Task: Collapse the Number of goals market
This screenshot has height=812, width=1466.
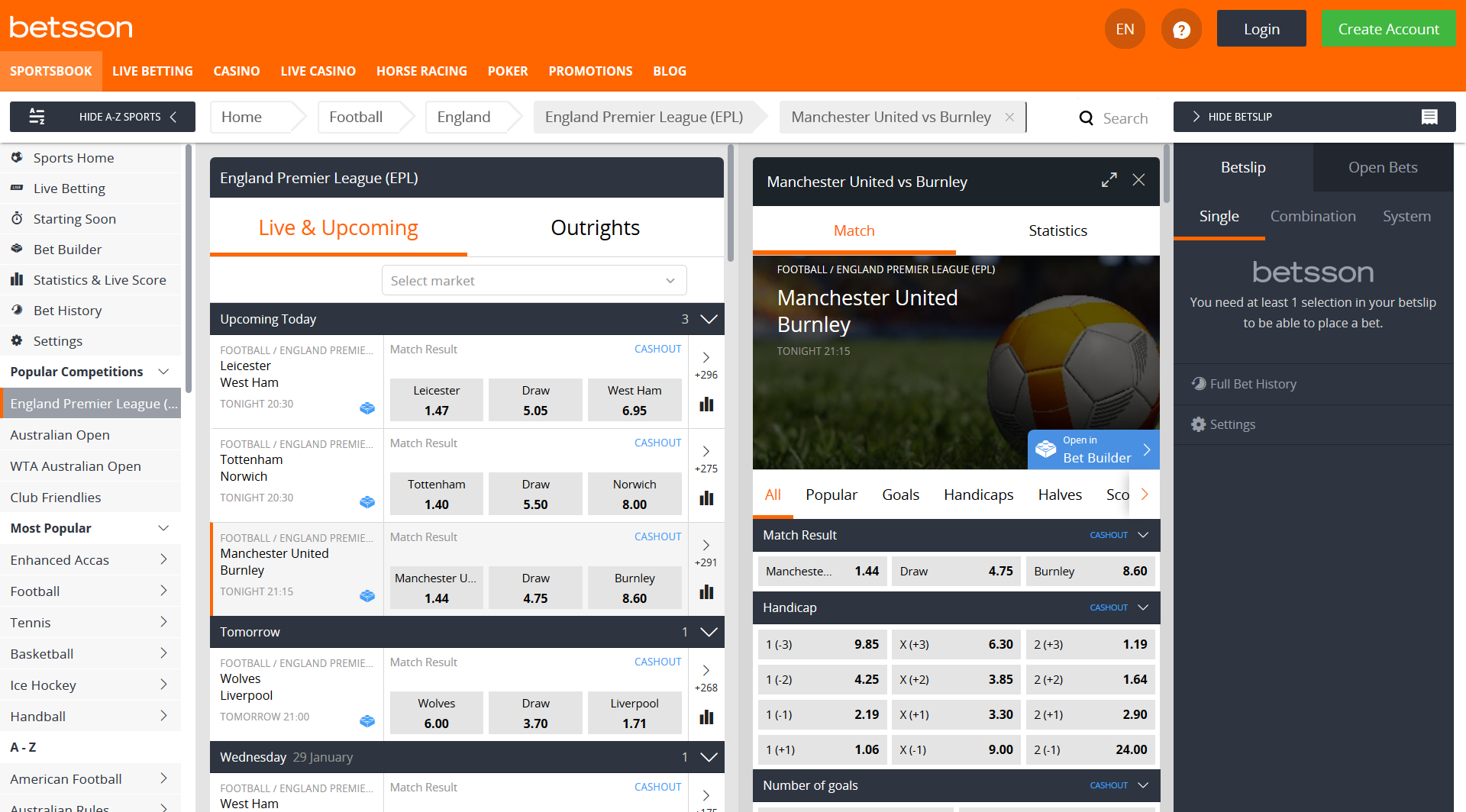Action: pyautogui.click(x=1143, y=785)
